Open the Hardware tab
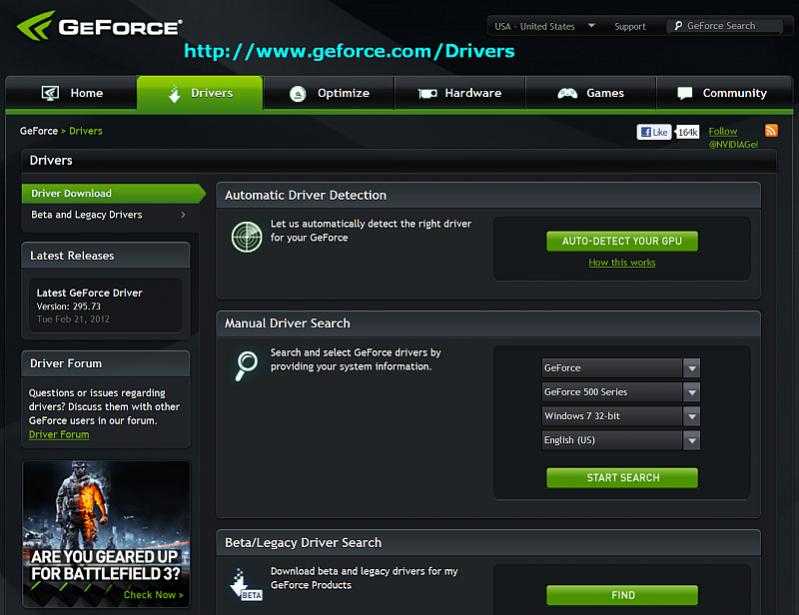Image resolution: width=799 pixels, height=615 pixels. [460, 93]
